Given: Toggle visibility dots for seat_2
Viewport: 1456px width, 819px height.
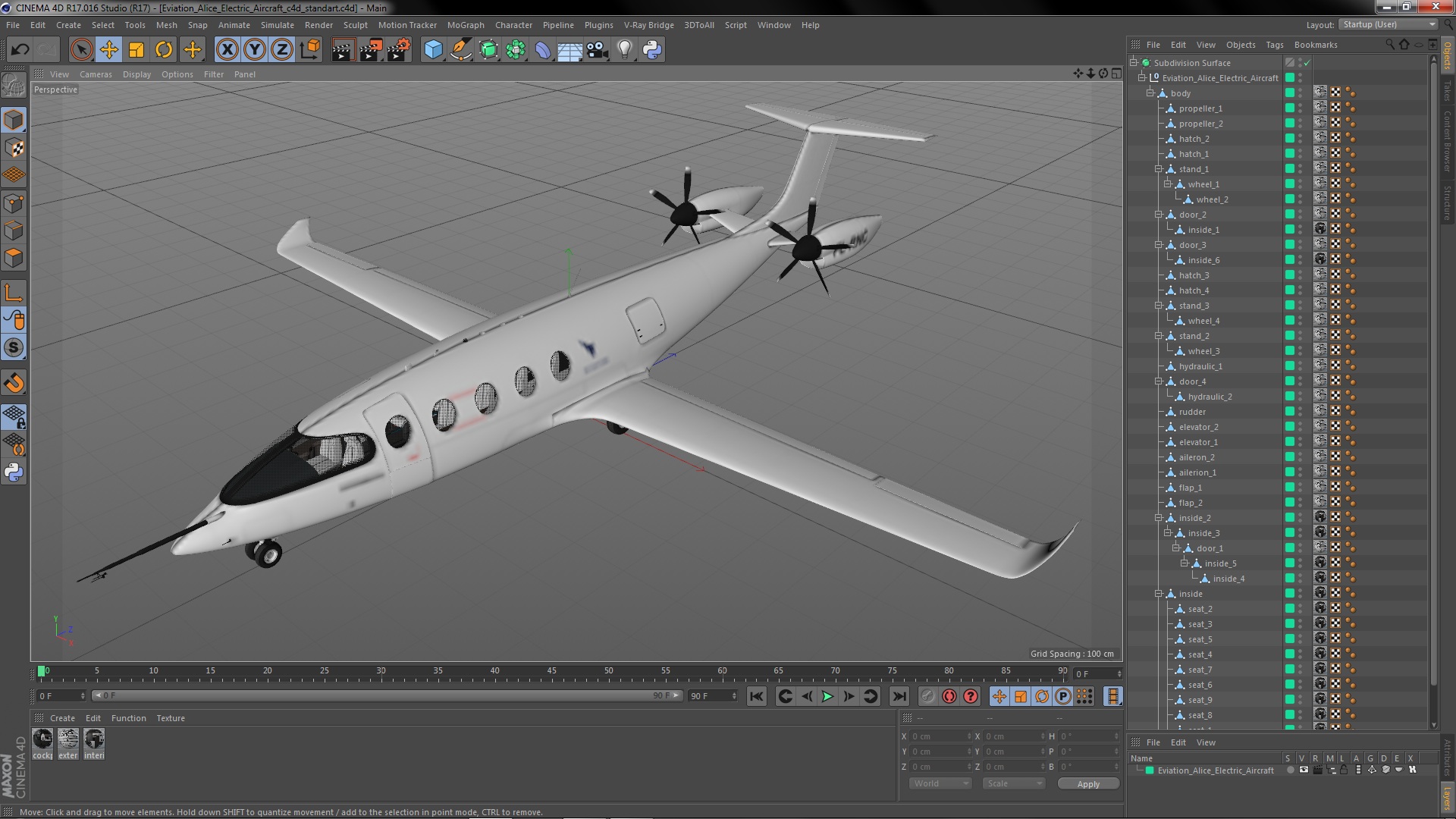Looking at the screenshot, I should coord(1301,609).
